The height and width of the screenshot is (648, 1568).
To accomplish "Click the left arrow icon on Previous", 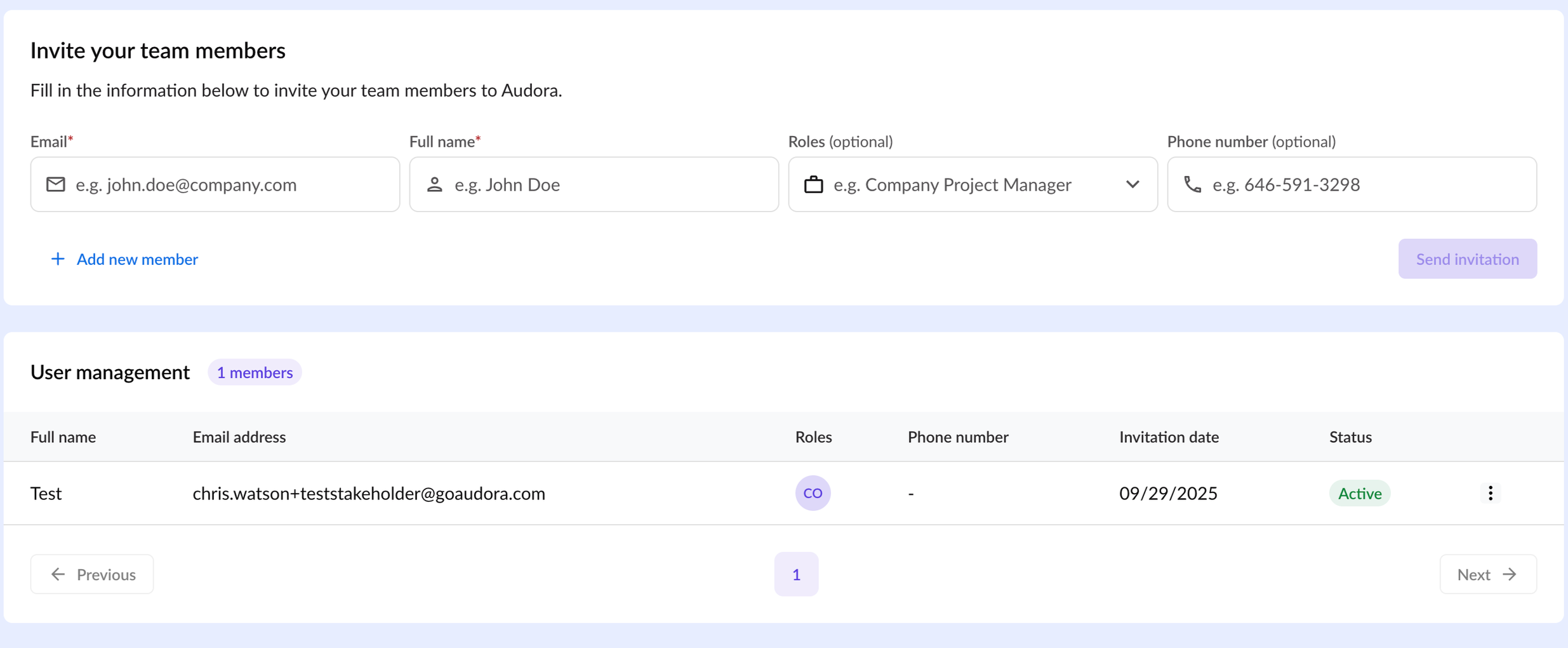I will pyautogui.click(x=58, y=574).
